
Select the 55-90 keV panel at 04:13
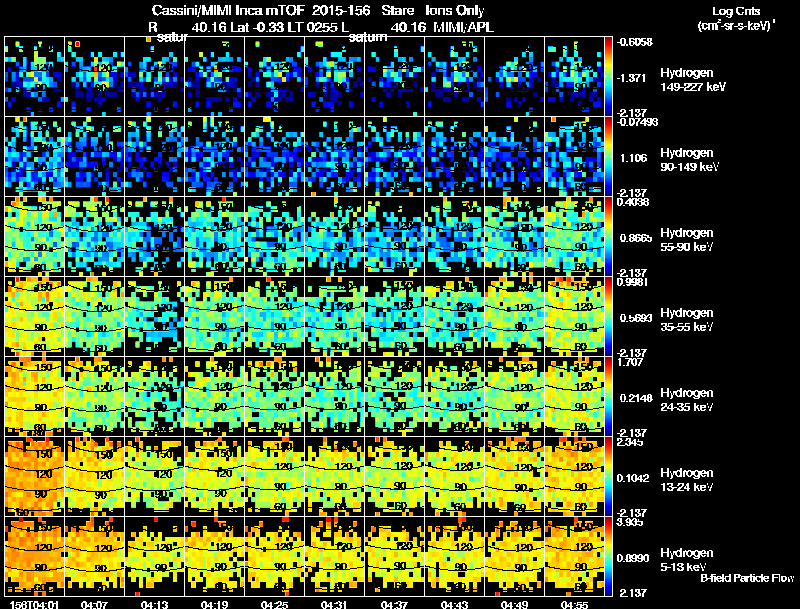pos(155,237)
